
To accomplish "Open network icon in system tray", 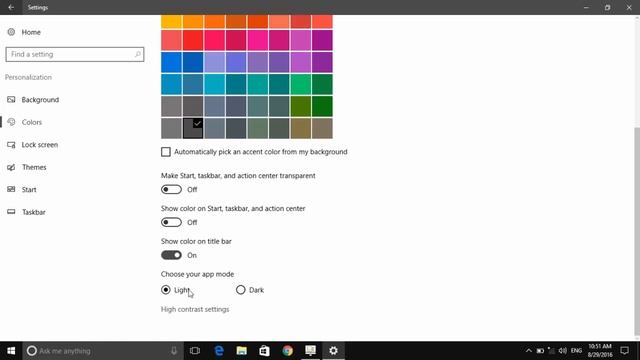I will point(551,351).
